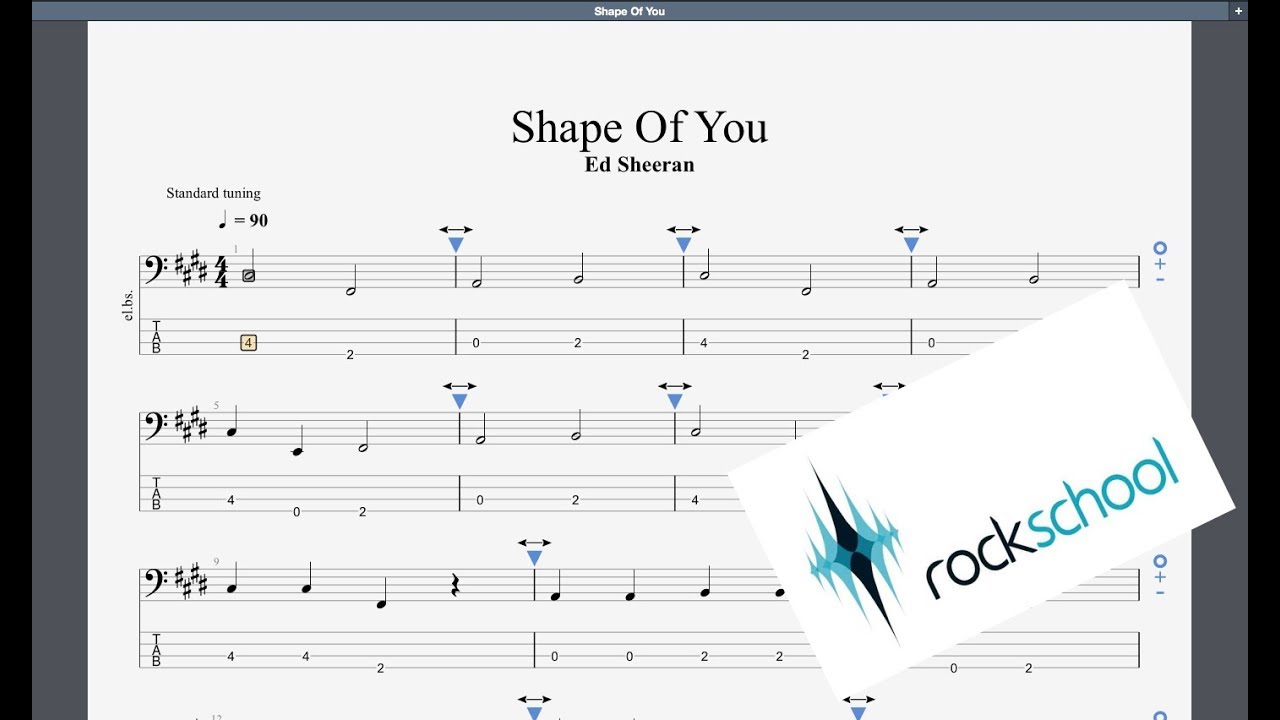Click the blue triangle marker at bar 3
The height and width of the screenshot is (720, 1280).
tap(684, 245)
